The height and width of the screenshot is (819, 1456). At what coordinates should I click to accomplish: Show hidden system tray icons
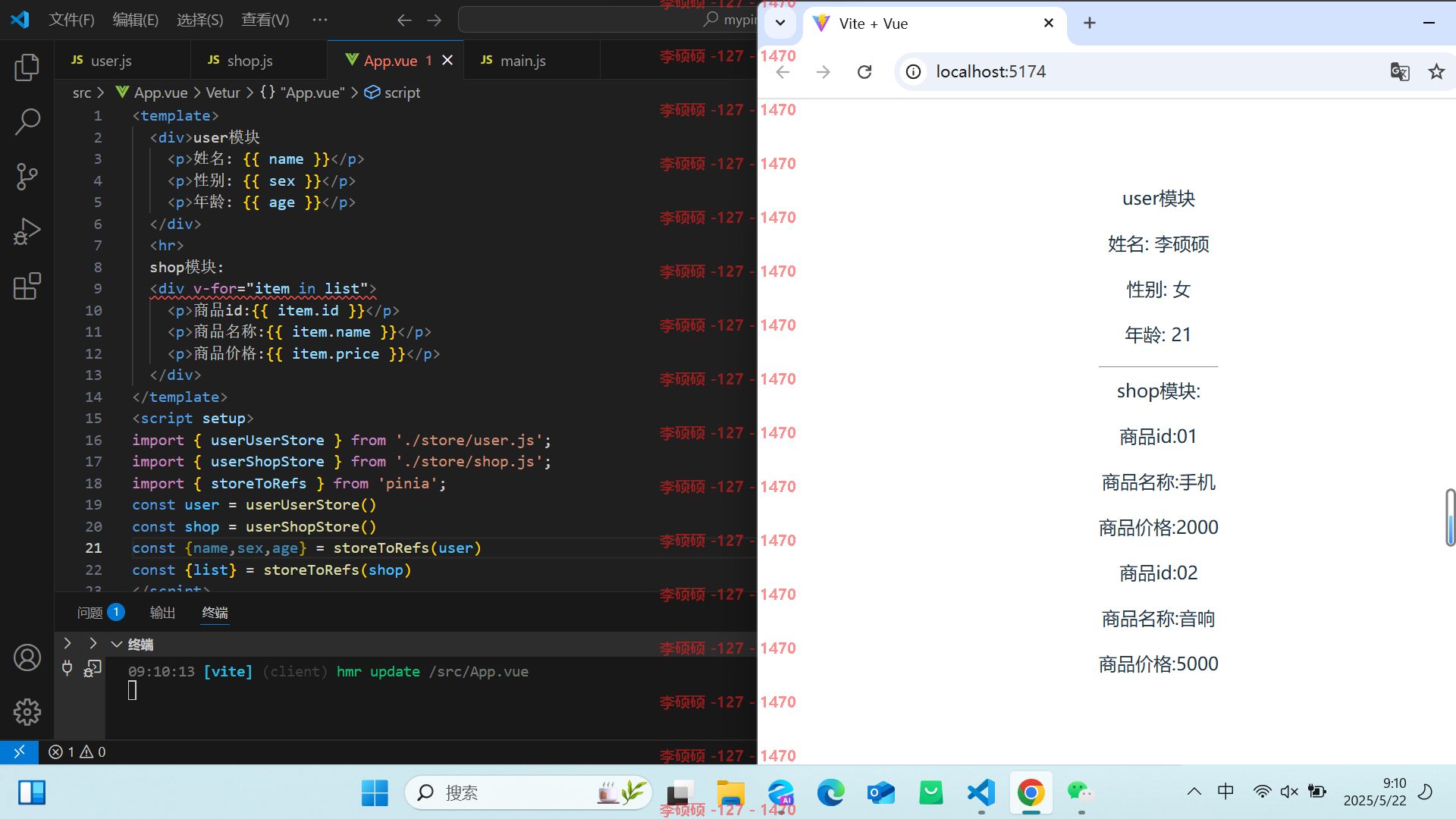(x=1194, y=792)
